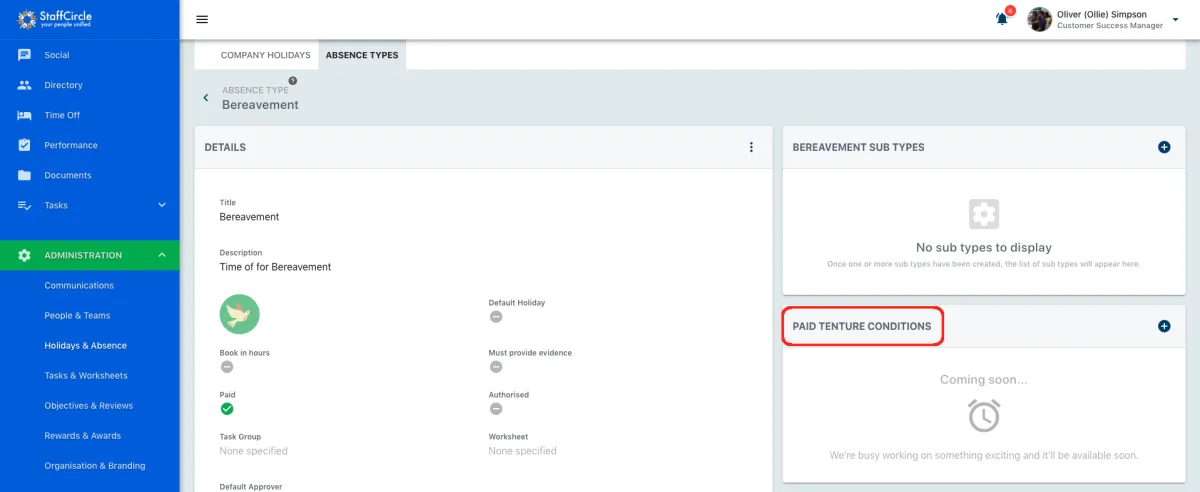Image resolution: width=1200 pixels, height=492 pixels.
Task: Click the Performance checkmark icon
Action: pyautogui.click(x=24, y=145)
